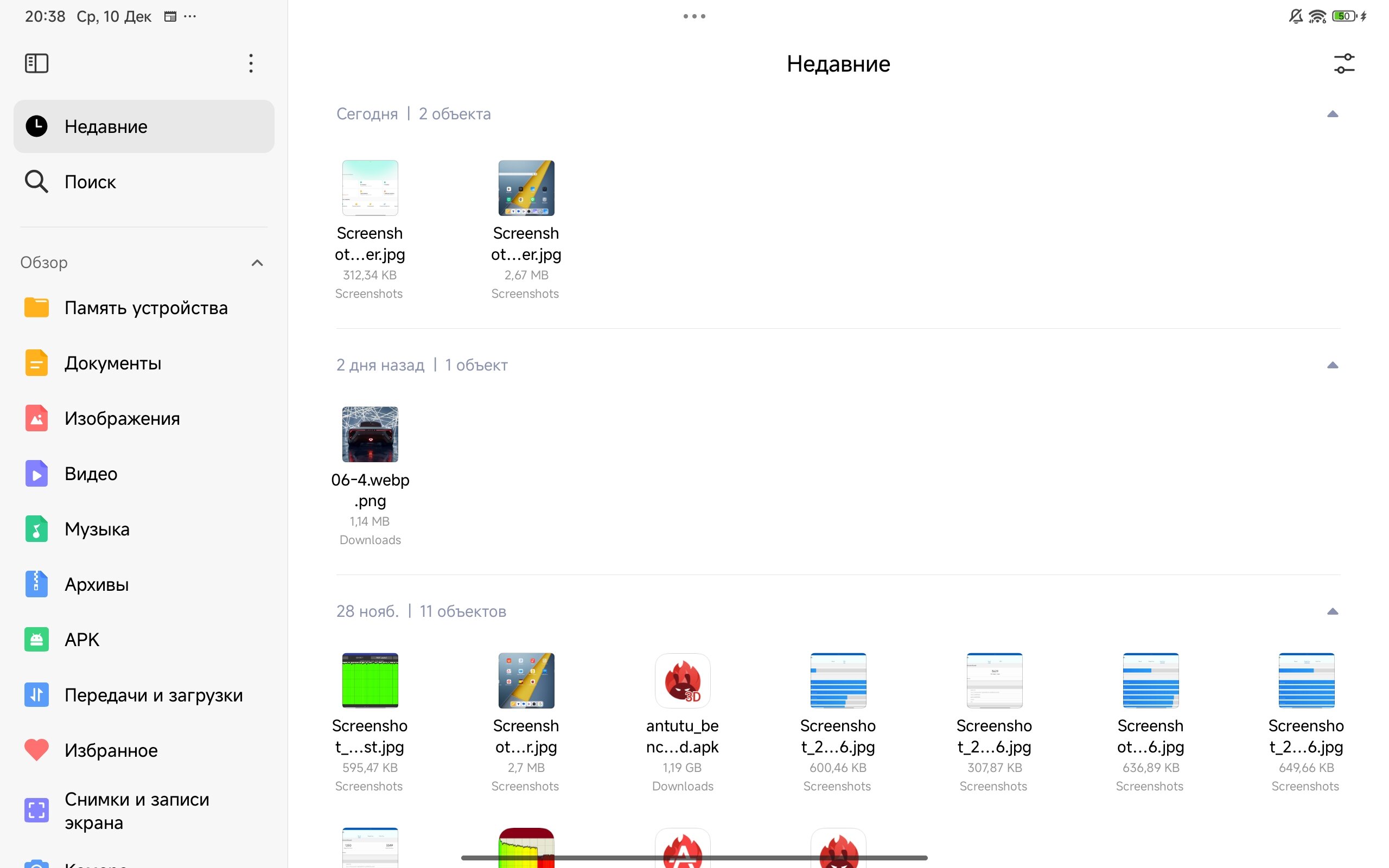1389x868 pixels.
Task: Open Память устройства storage
Action: click(x=146, y=308)
